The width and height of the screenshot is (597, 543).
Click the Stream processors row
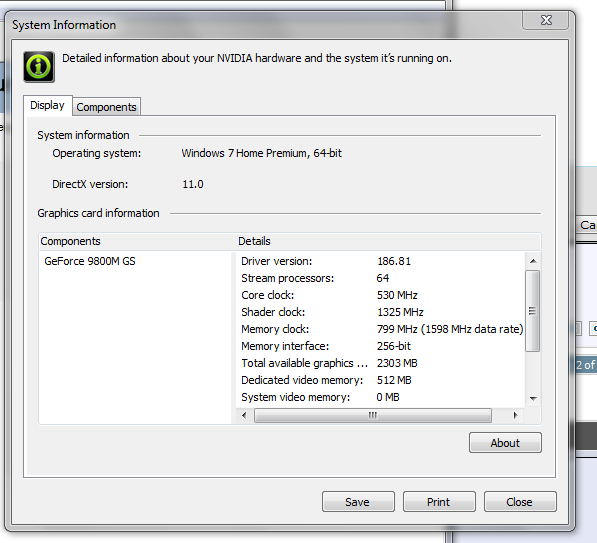pyautogui.click(x=381, y=278)
